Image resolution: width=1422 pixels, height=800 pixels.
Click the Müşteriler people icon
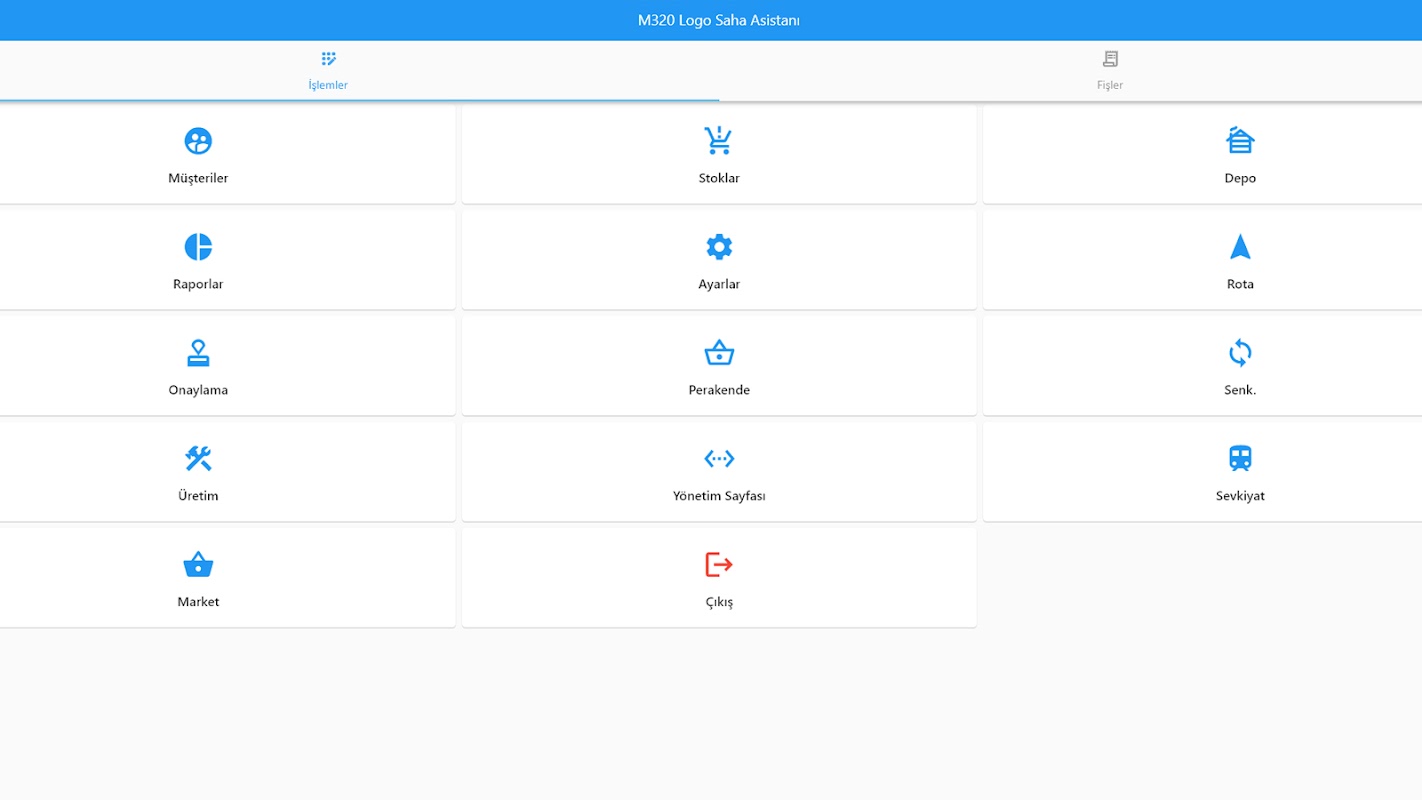(x=198, y=141)
